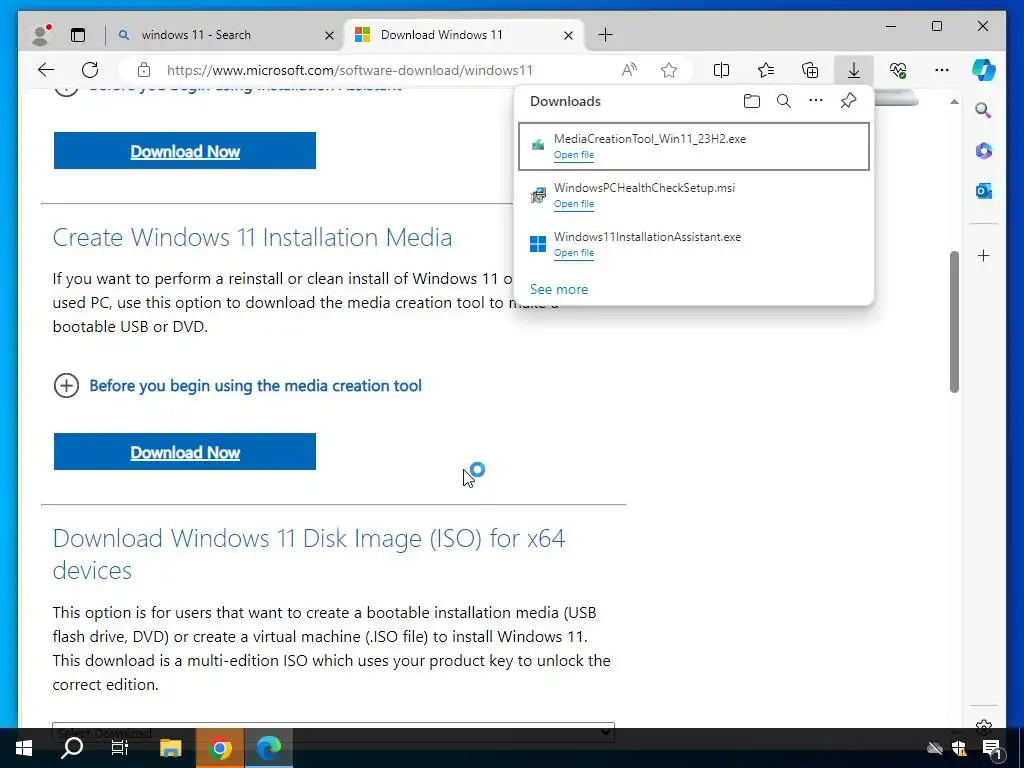
Task: Click the scroll up arrow
Action: [954, 102]
